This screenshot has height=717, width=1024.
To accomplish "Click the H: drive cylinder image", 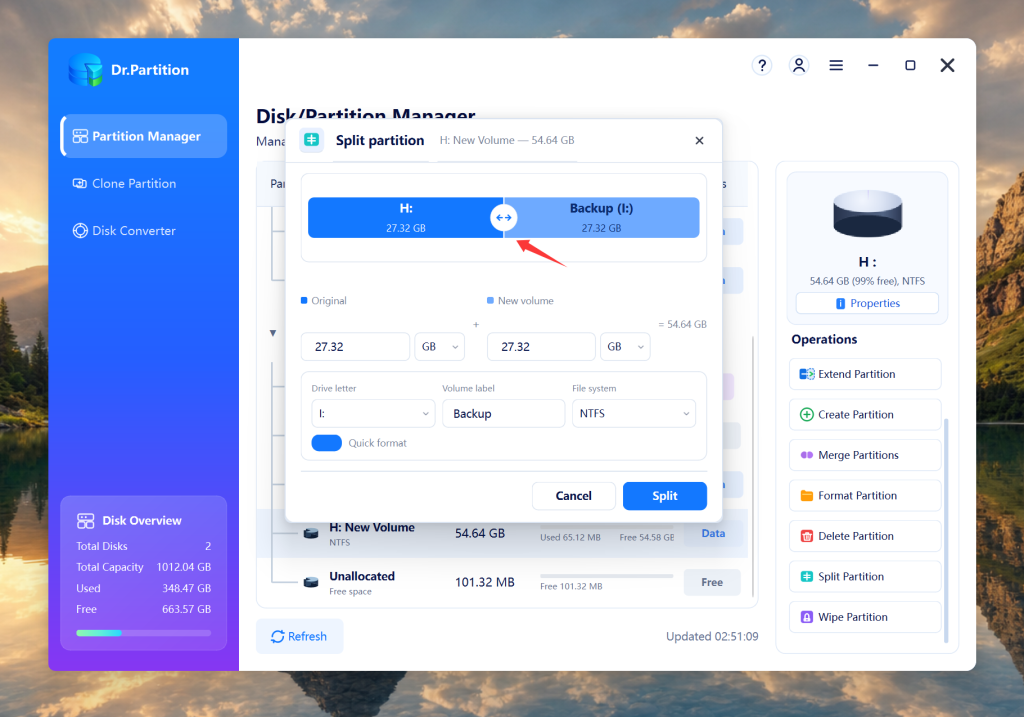I will point(867,214).
